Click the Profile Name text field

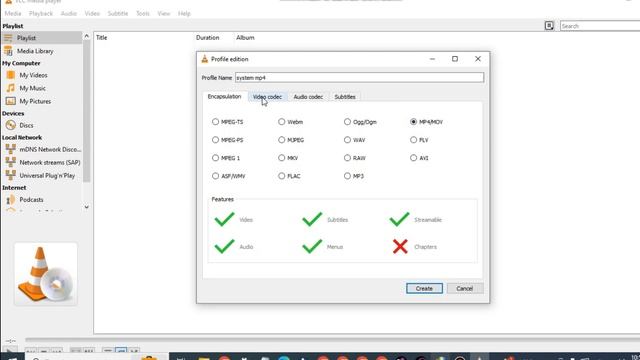coord(359,78)
